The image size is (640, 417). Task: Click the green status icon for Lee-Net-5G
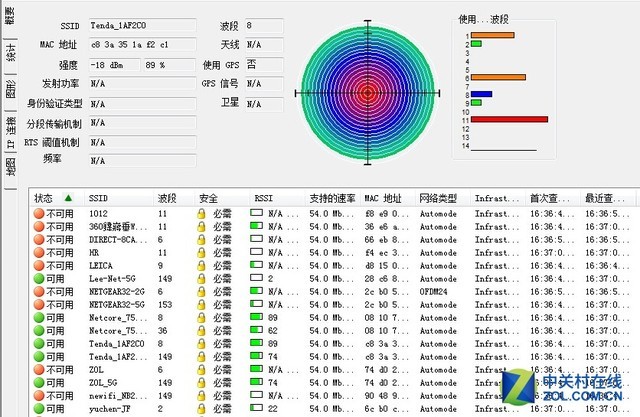39,279
